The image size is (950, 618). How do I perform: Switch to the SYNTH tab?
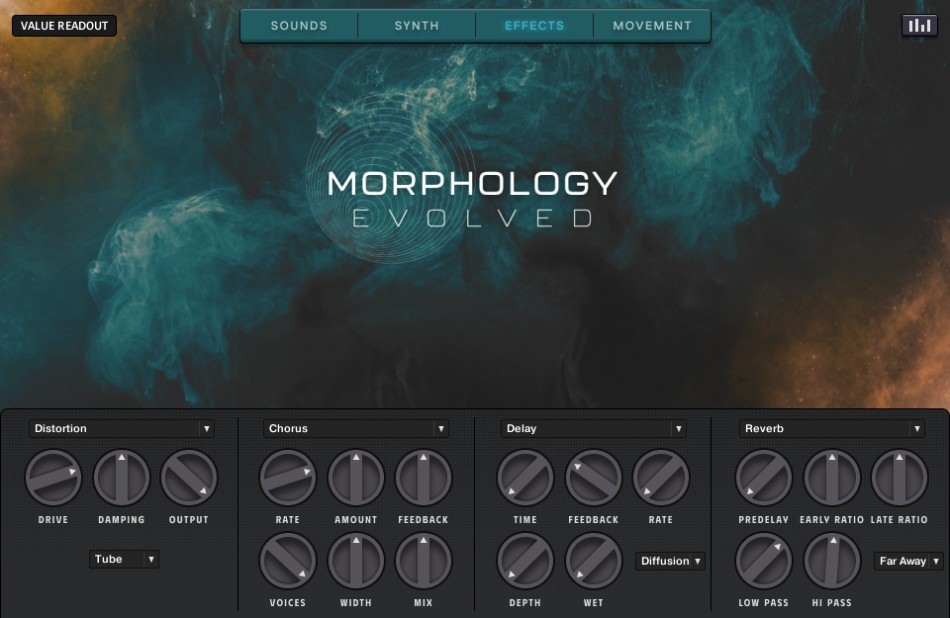(x=416, y=25)
